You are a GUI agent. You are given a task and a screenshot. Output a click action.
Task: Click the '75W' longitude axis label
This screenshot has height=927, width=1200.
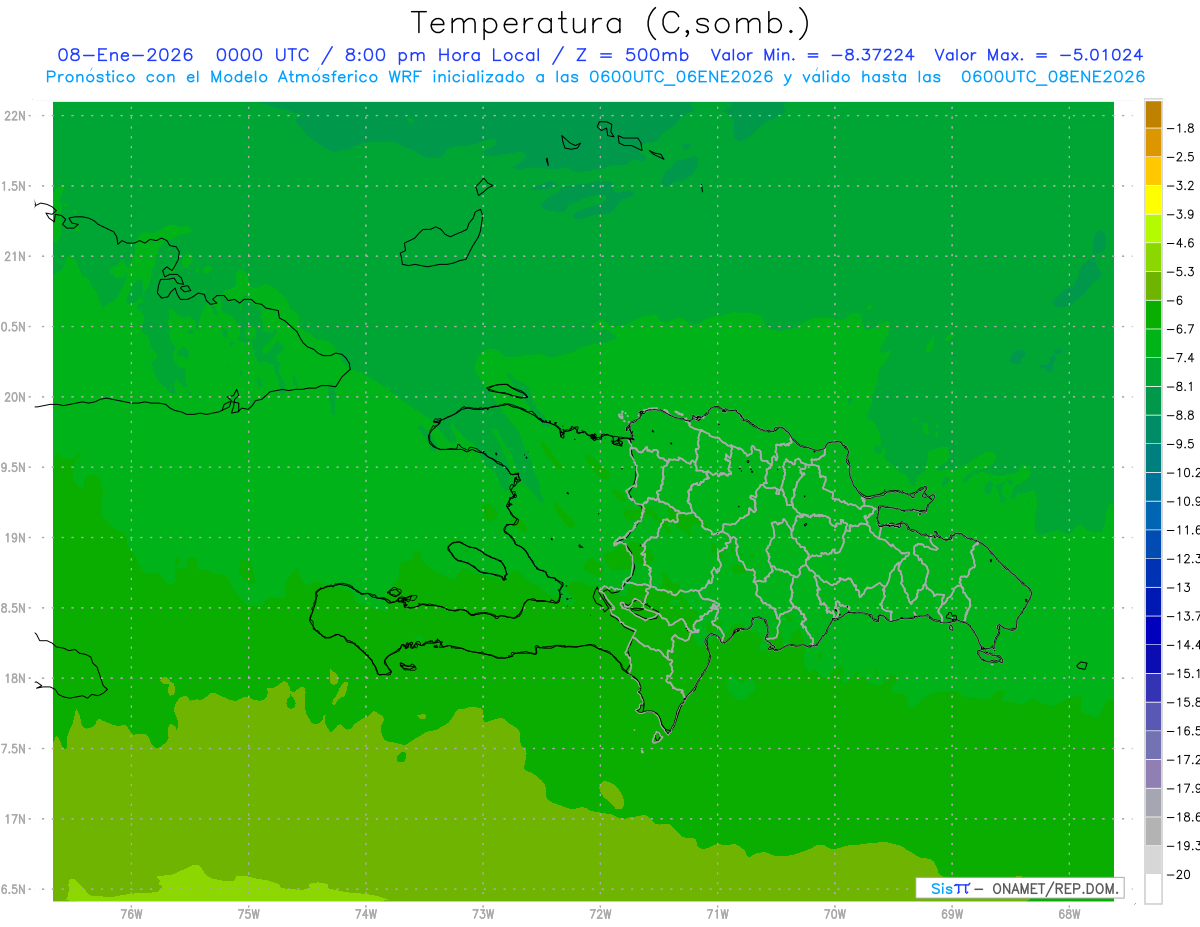[248, 914]
